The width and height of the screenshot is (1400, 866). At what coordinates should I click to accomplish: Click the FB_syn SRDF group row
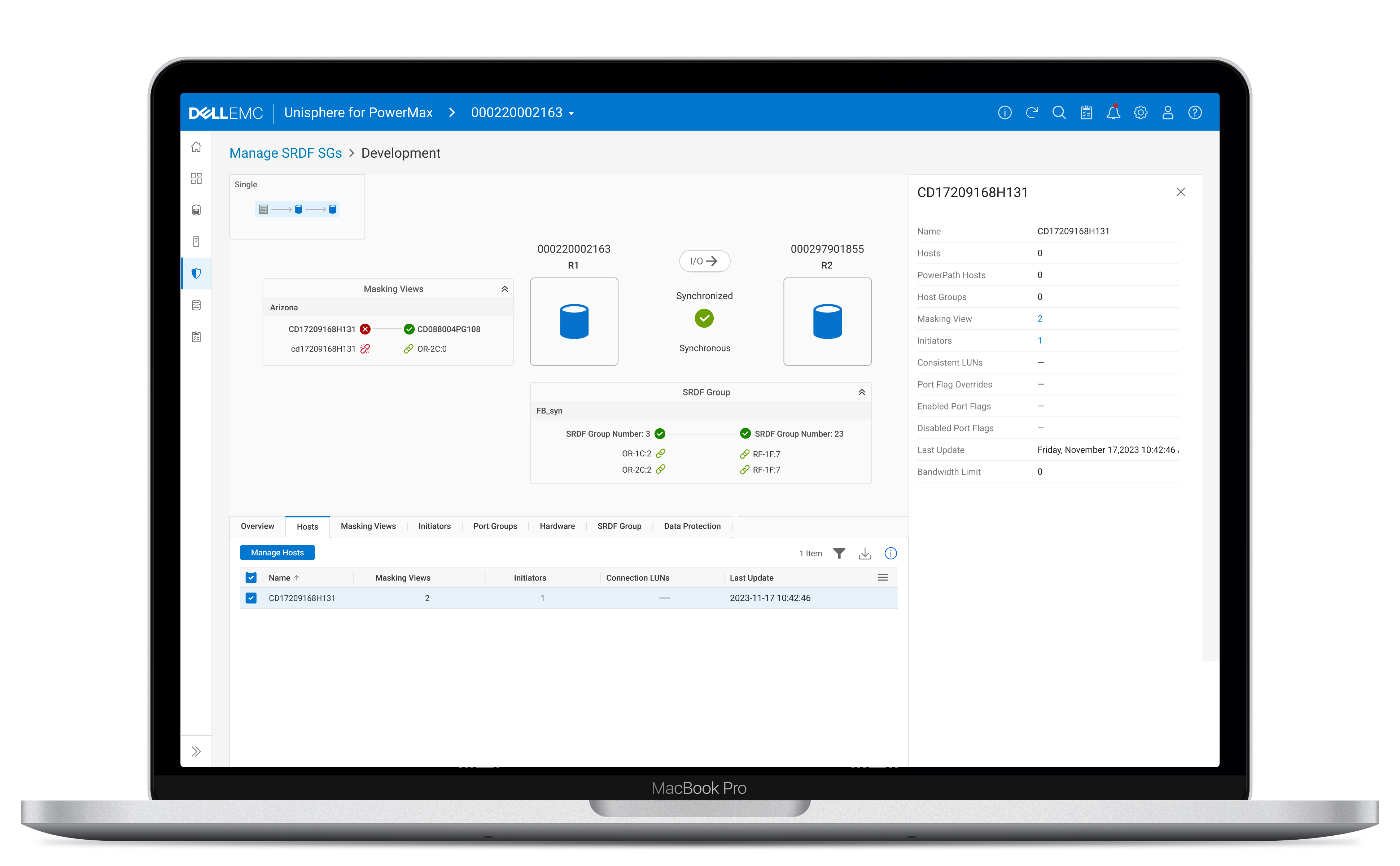pos(701,411)
